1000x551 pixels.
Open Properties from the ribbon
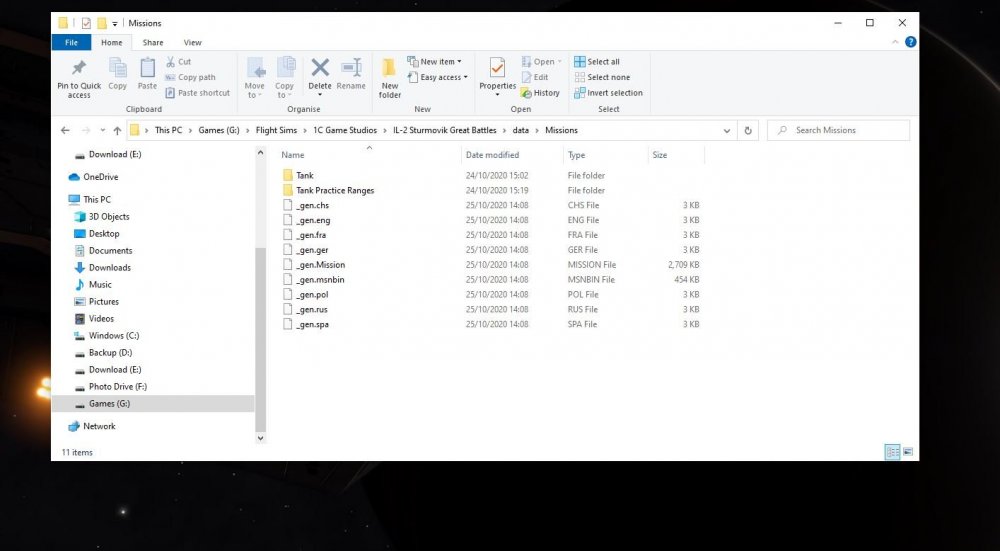(497, 69)
